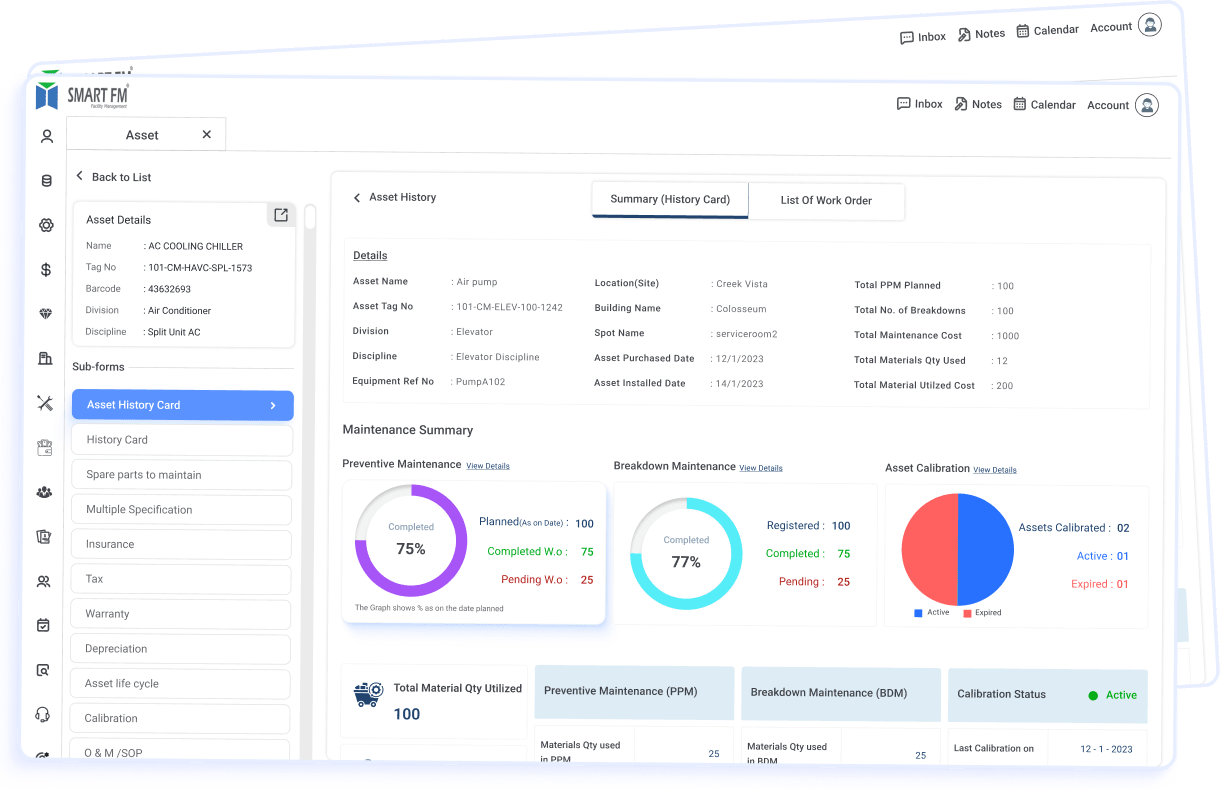Switch to the List Of Work Order tab
The width and height of the screenshot is (1221, 789).
(x=826, y=201)
